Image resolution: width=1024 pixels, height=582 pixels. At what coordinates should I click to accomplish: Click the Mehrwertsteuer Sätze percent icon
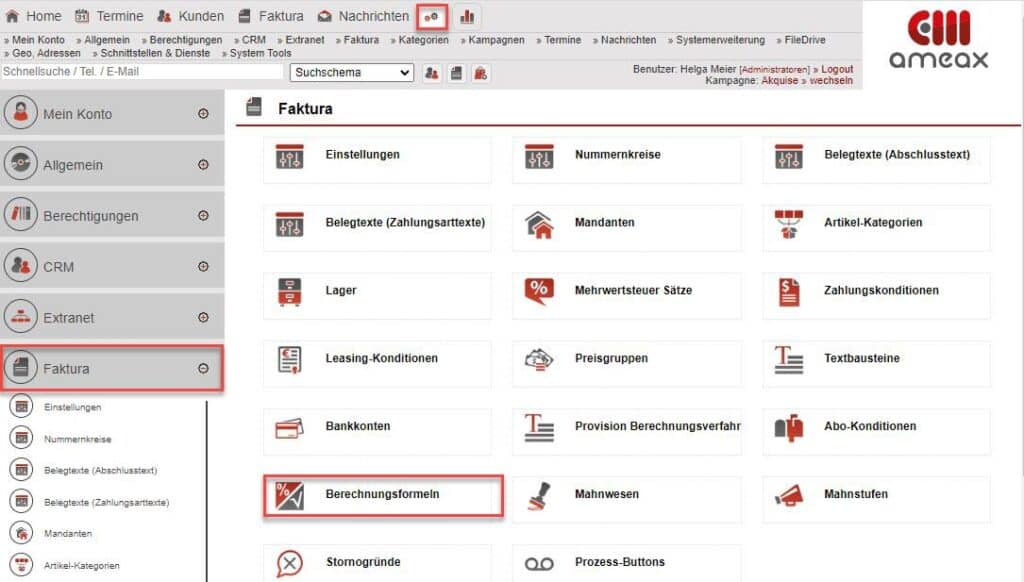coord(540,290)
